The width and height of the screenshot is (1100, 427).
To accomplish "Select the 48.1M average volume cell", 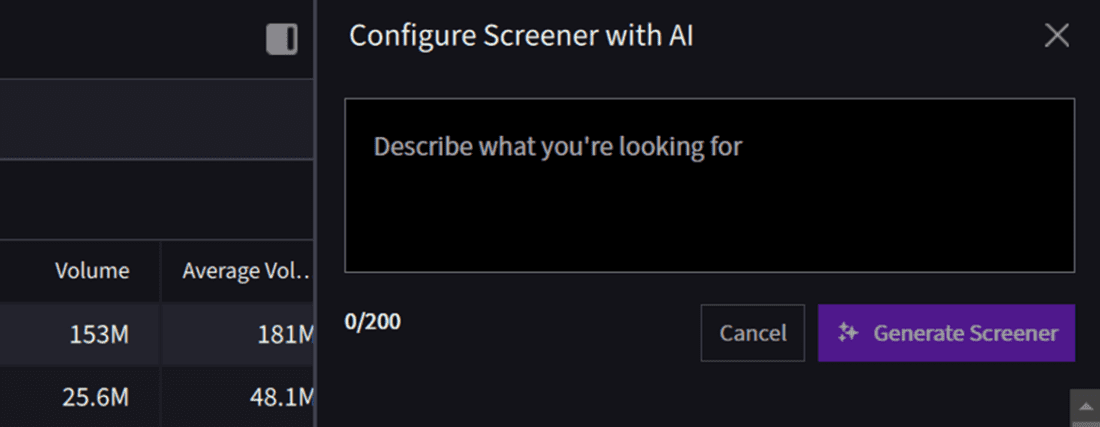I will pos(280,397).
